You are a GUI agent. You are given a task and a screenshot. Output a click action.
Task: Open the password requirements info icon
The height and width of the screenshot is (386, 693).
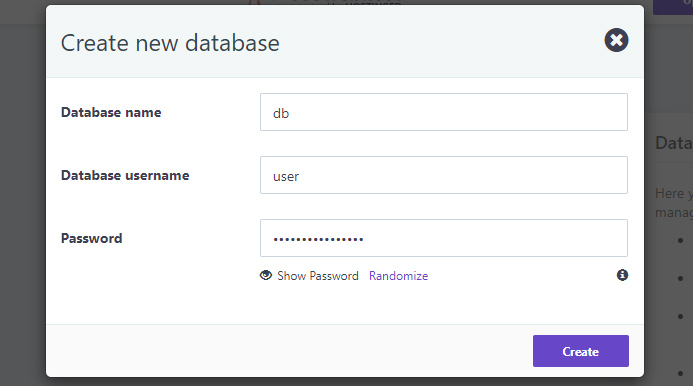point(622,275)
